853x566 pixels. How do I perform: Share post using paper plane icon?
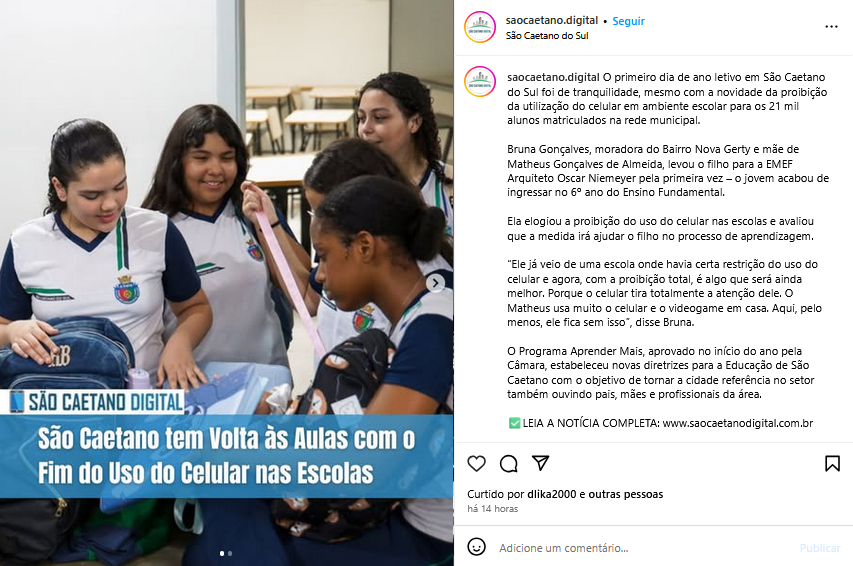coord(540,463)
